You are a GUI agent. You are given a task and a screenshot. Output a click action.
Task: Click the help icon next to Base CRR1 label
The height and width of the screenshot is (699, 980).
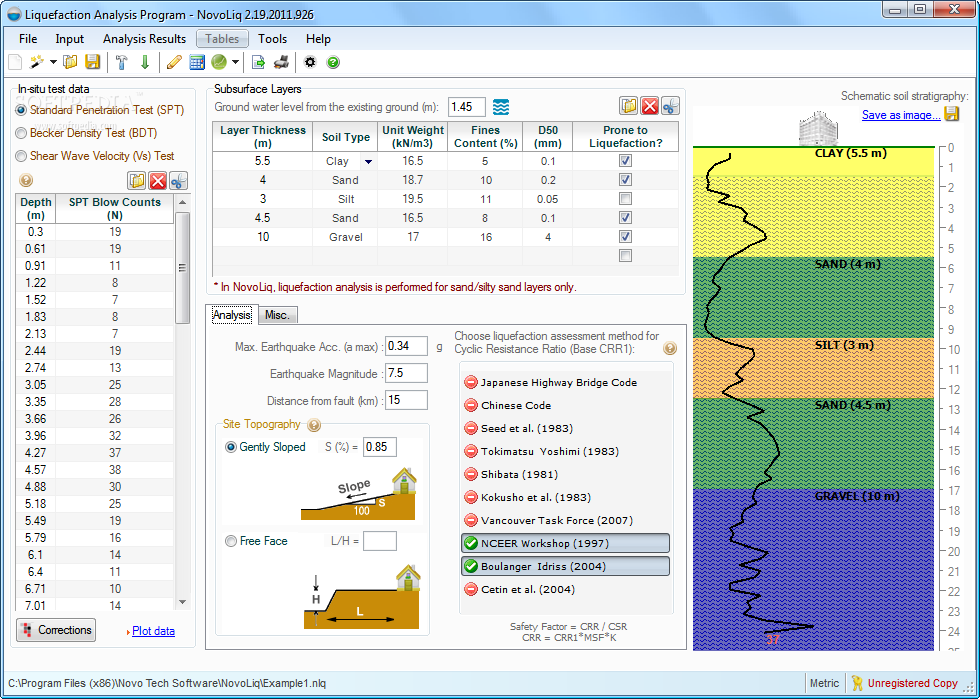[669, 348]
